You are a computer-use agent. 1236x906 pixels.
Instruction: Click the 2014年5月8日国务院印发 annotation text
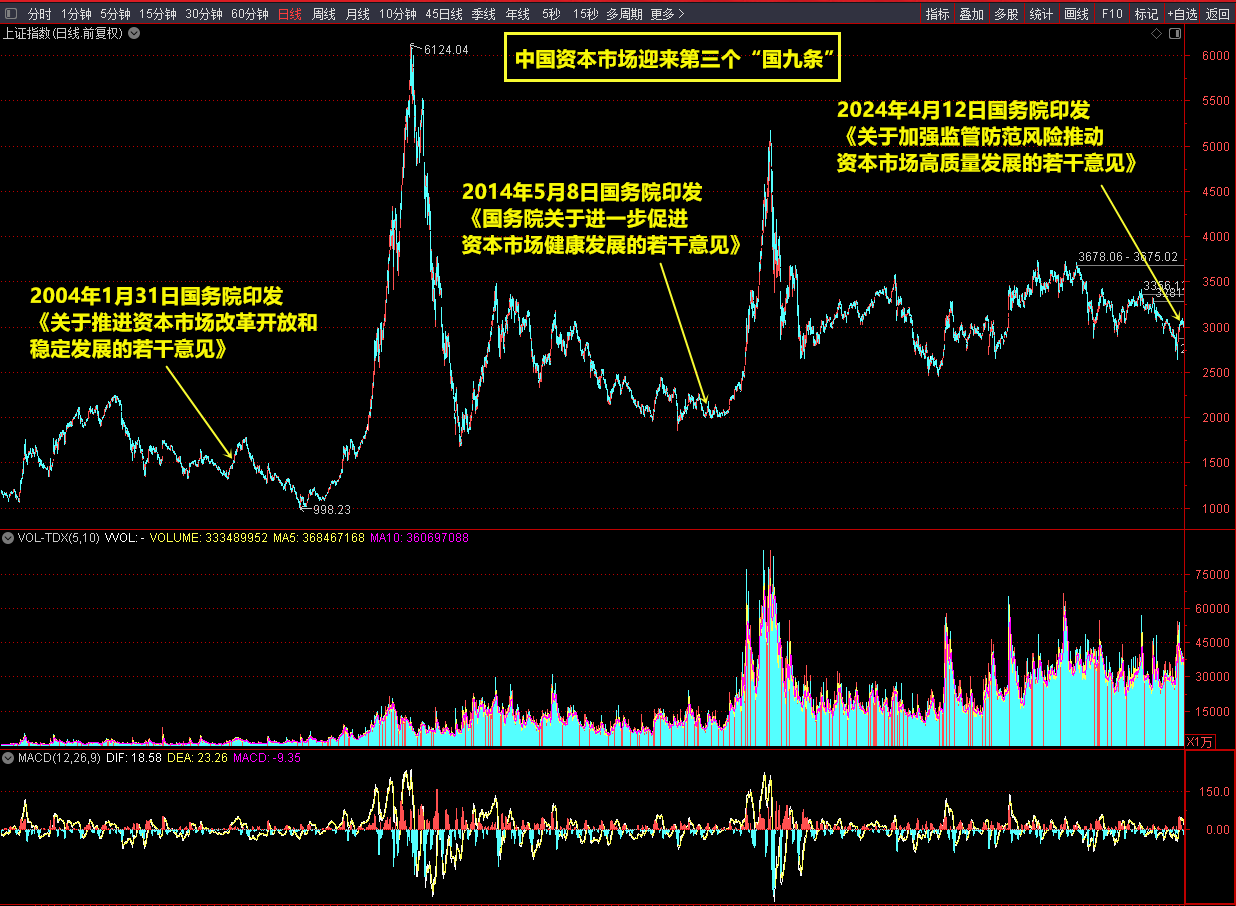click(582, 192)
